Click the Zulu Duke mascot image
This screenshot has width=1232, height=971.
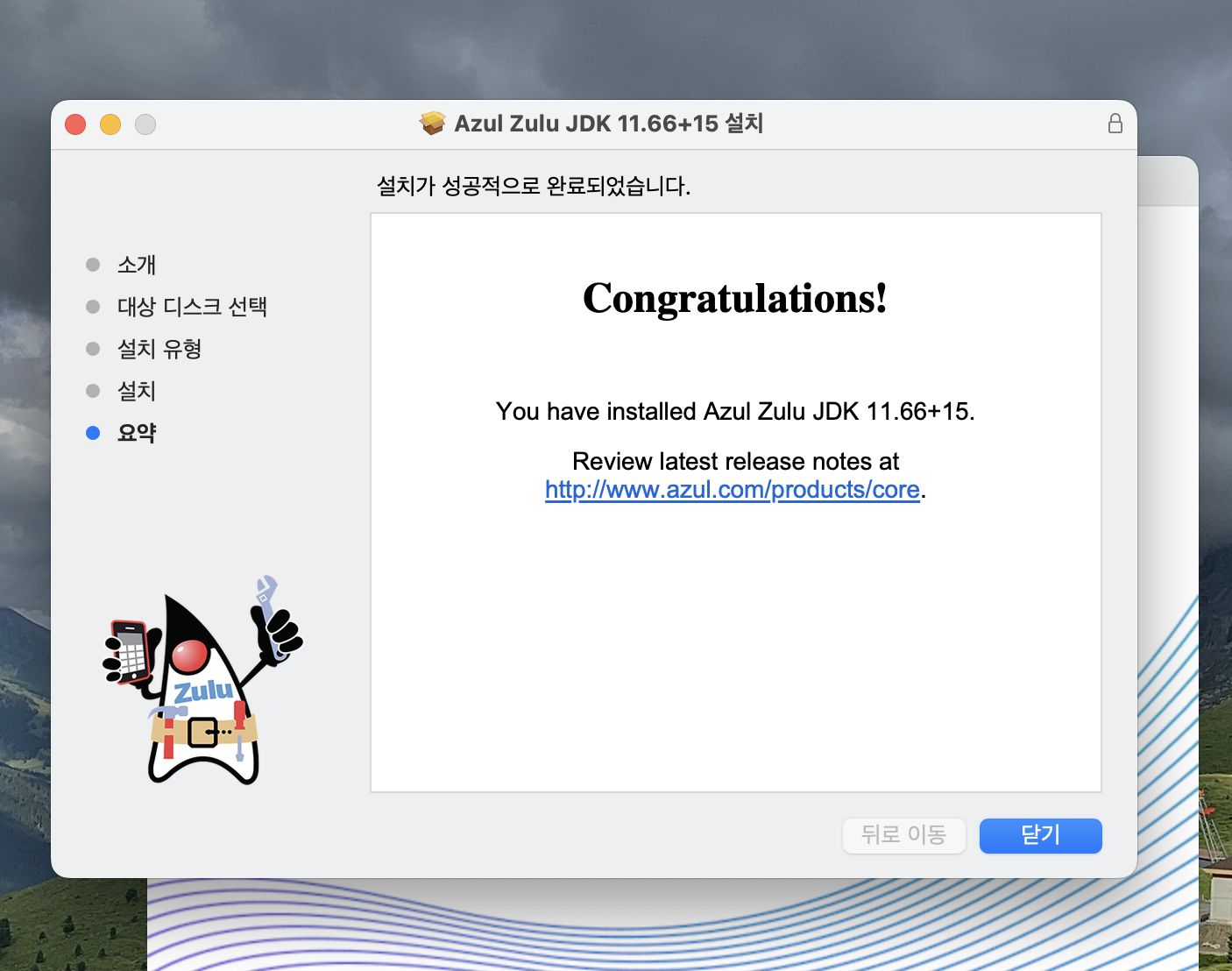click(202, 681)
